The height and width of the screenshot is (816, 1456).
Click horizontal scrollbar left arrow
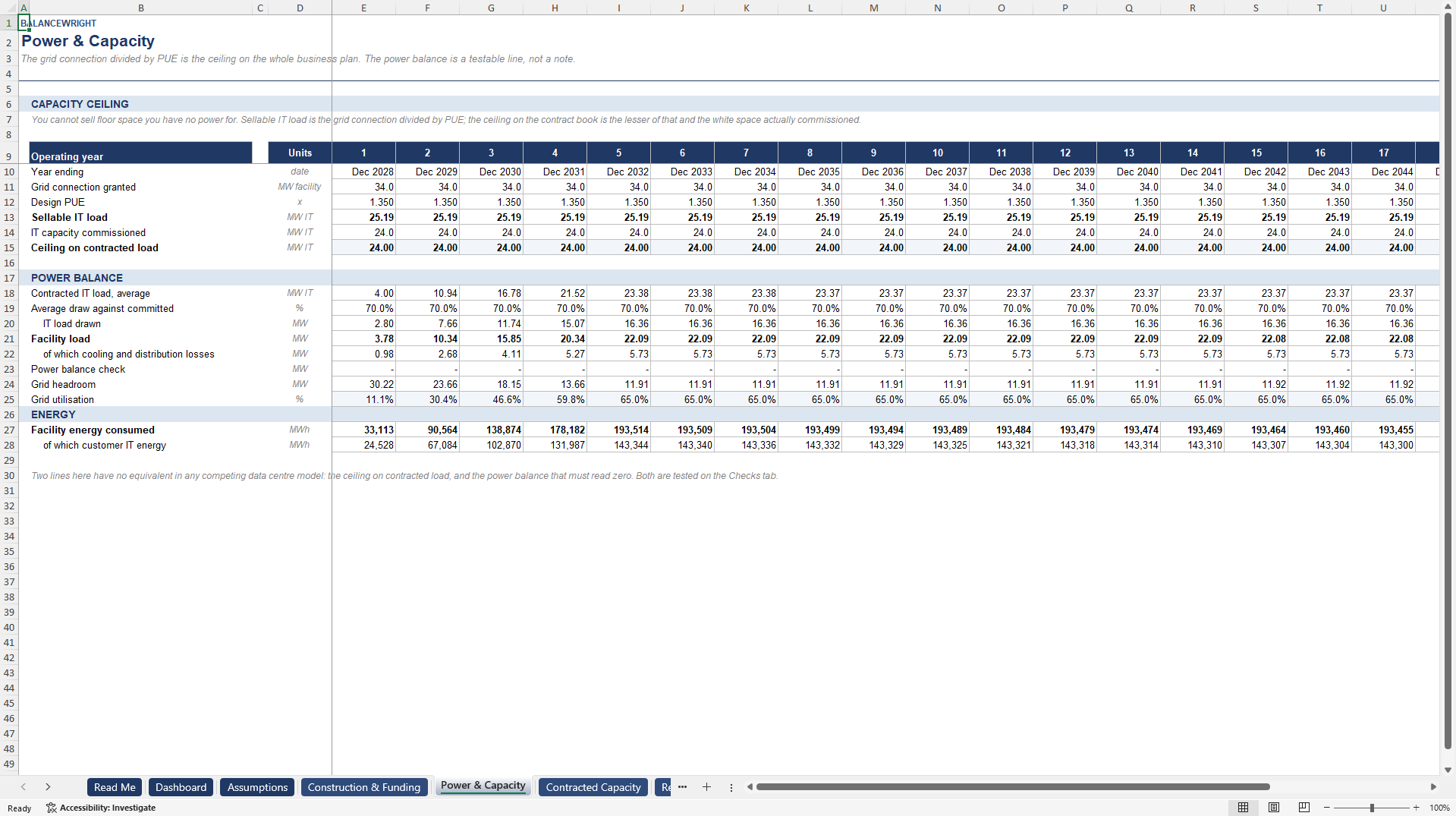pos(750,787)
